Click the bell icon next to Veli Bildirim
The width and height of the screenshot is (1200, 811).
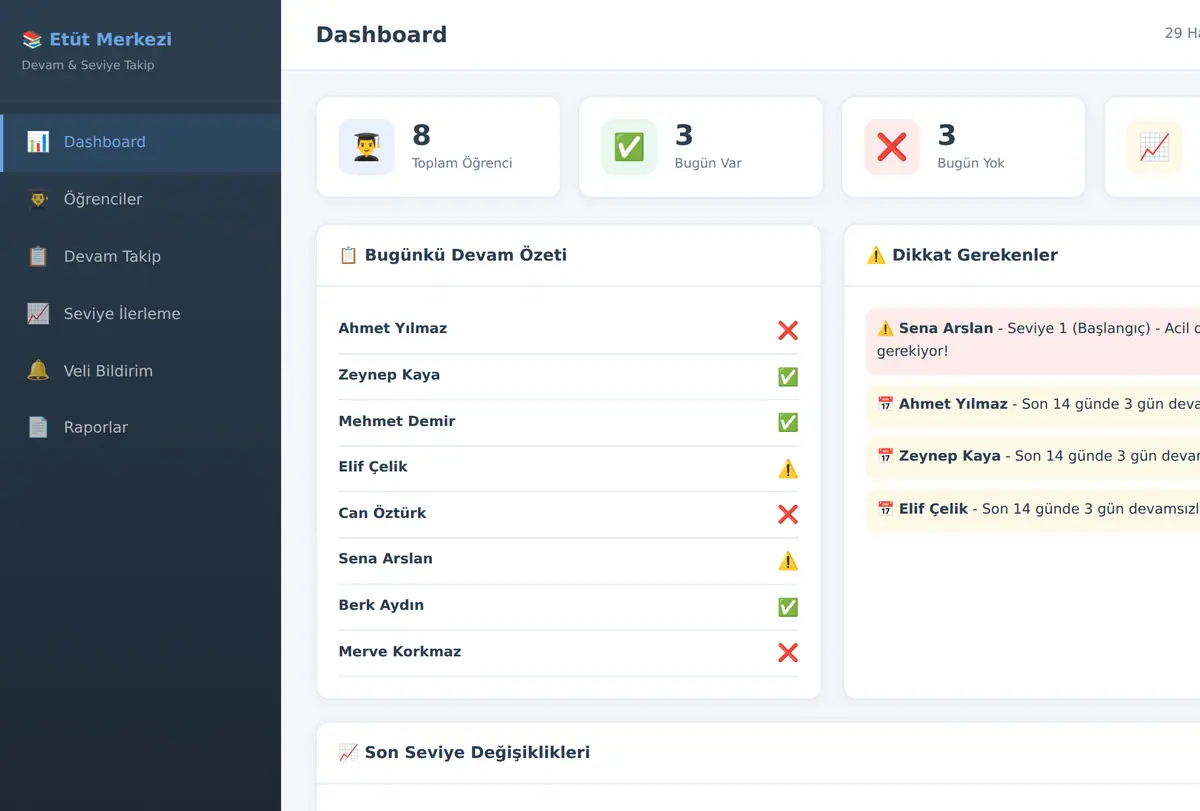point(38,371)
